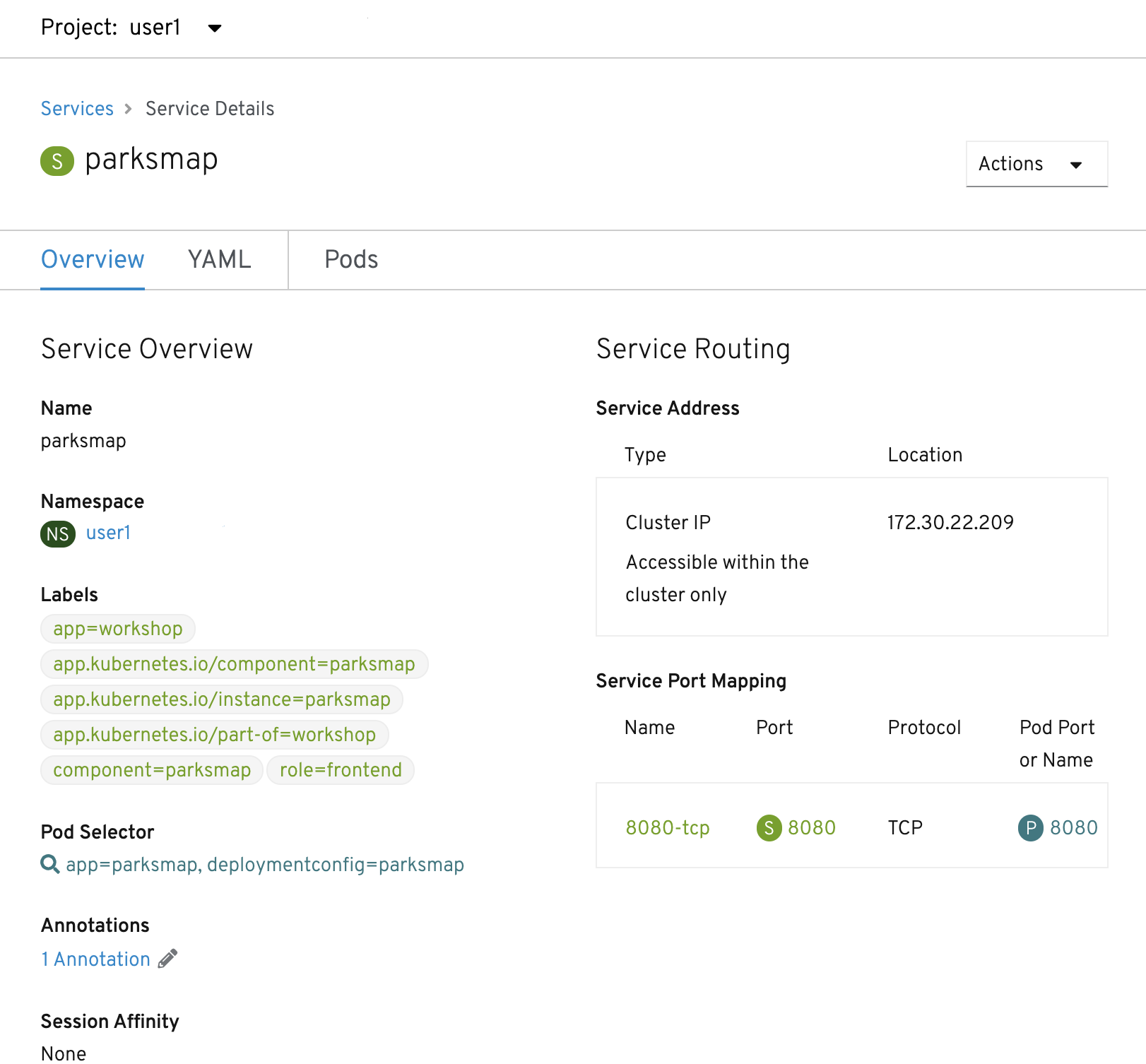Select the Overview tab
Image resolution: width=1146 pixels, height=1064 pixels.
tap(93, 259)
